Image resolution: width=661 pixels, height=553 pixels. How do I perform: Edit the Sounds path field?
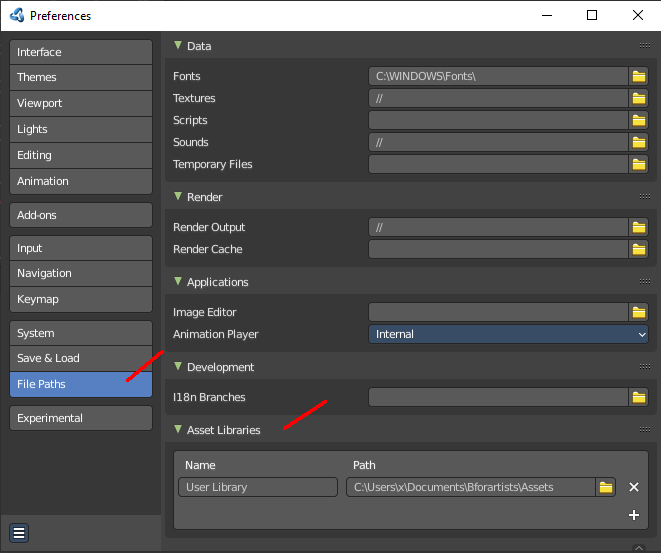point(498,142)
